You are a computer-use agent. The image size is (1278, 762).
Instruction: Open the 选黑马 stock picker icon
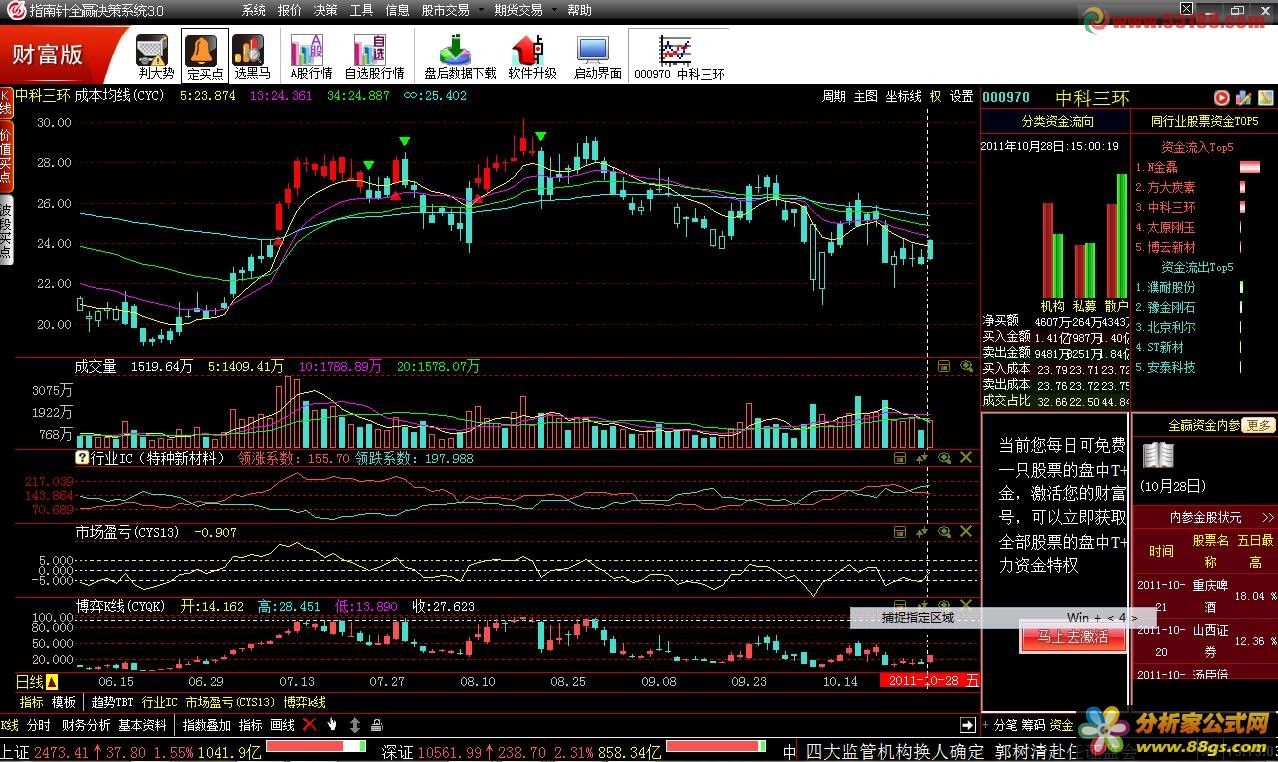[x=252, y=56]
